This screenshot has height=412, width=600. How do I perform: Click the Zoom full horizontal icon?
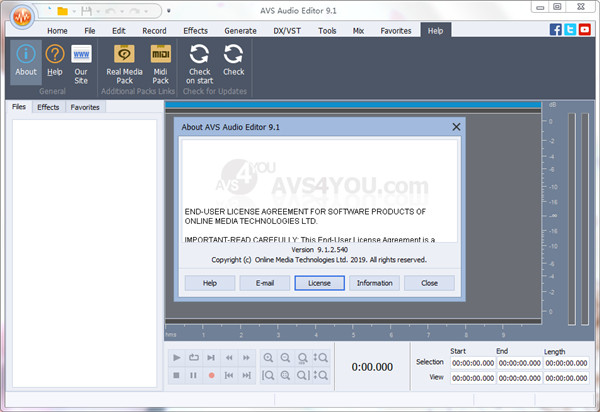coord(303,358)
